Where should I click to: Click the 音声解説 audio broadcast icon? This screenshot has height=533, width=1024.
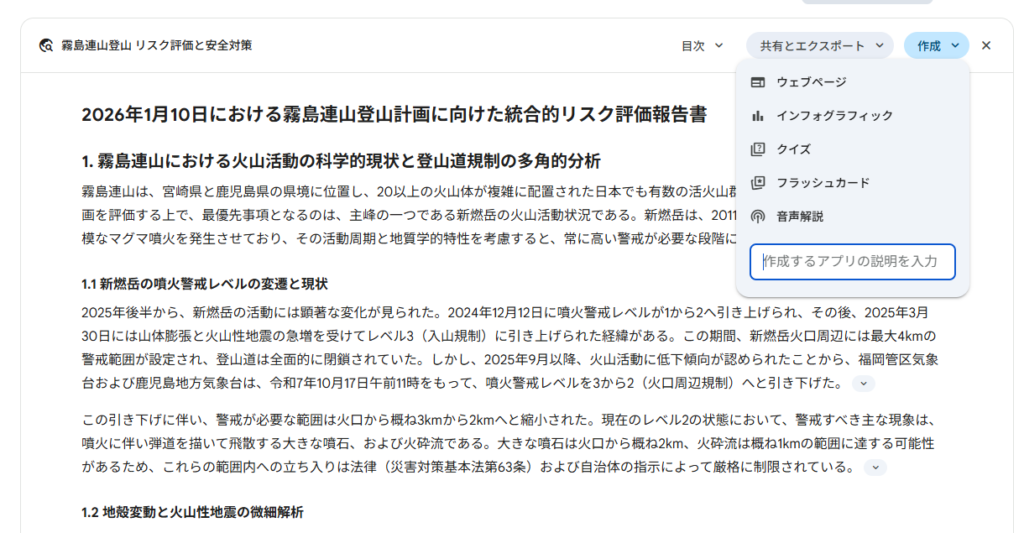pos(758,216)
